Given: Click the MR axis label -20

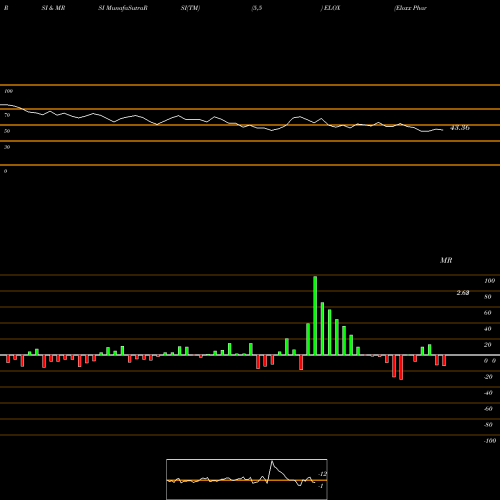Looking at the screenshot, I should tap(488, 377).
